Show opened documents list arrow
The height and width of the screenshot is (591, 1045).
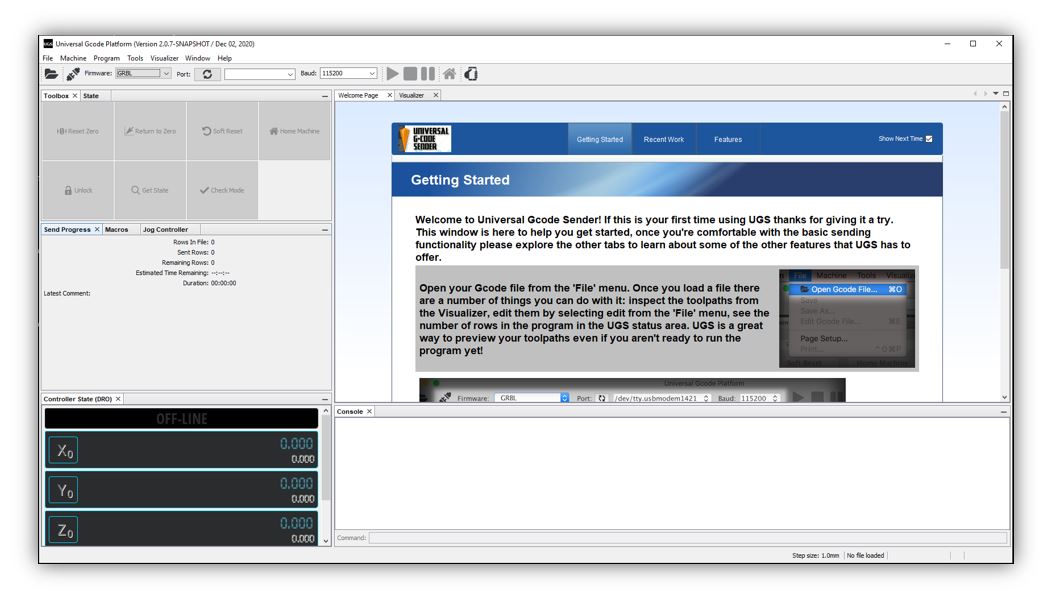pos(996,94)
